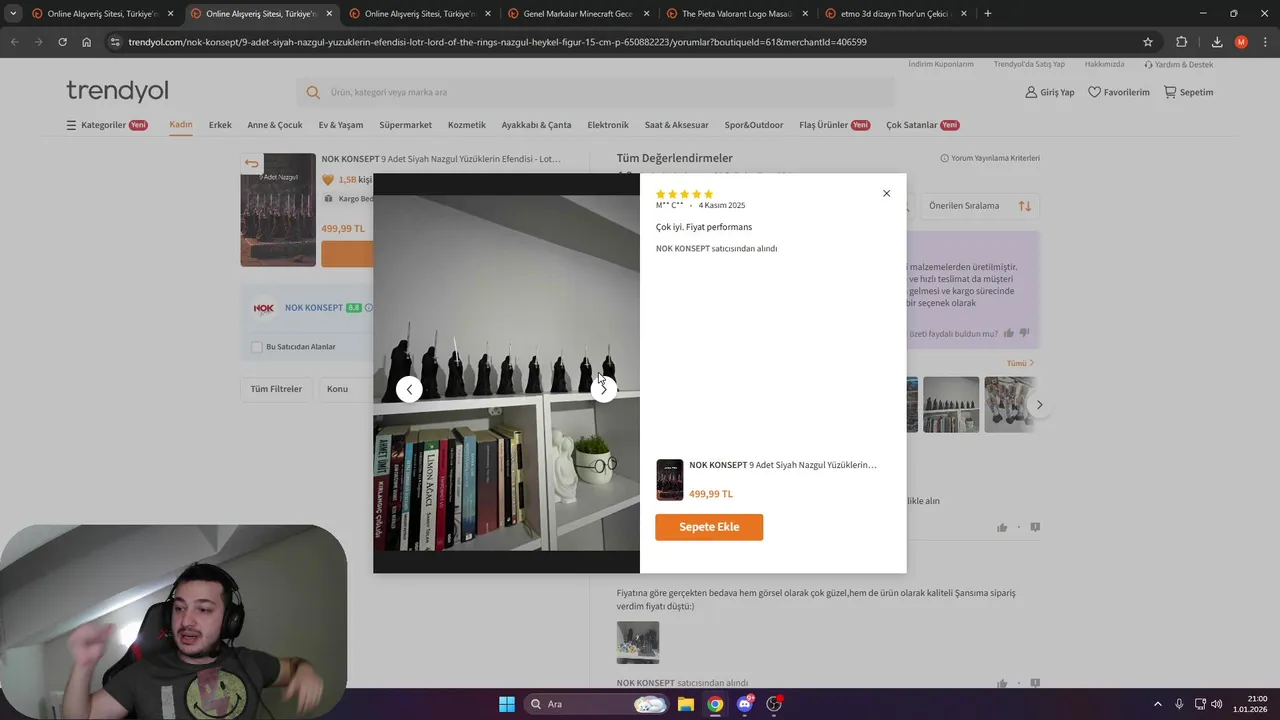Mark review summary as helpful thumbs up
The image size is (1280, 720).
click(x=1009, y=333)
